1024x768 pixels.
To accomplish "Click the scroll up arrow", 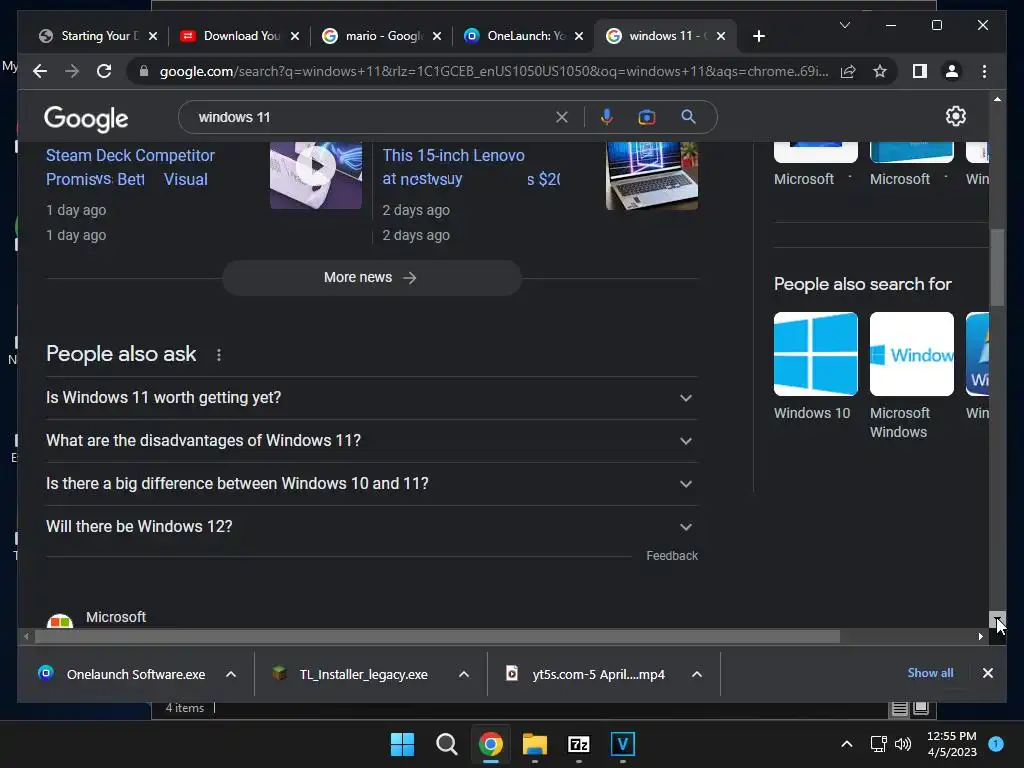I will coord(997,99).
